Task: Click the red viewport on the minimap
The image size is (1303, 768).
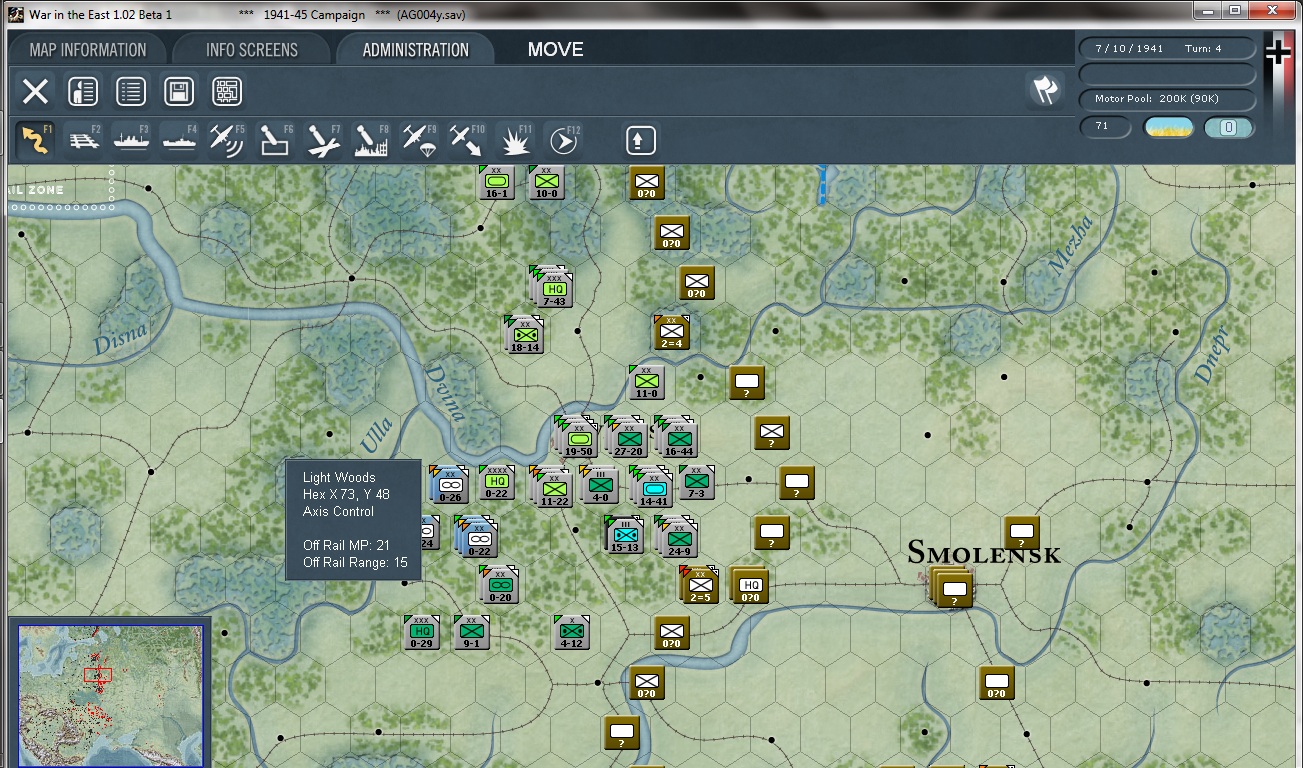Action: click(97, 675)
